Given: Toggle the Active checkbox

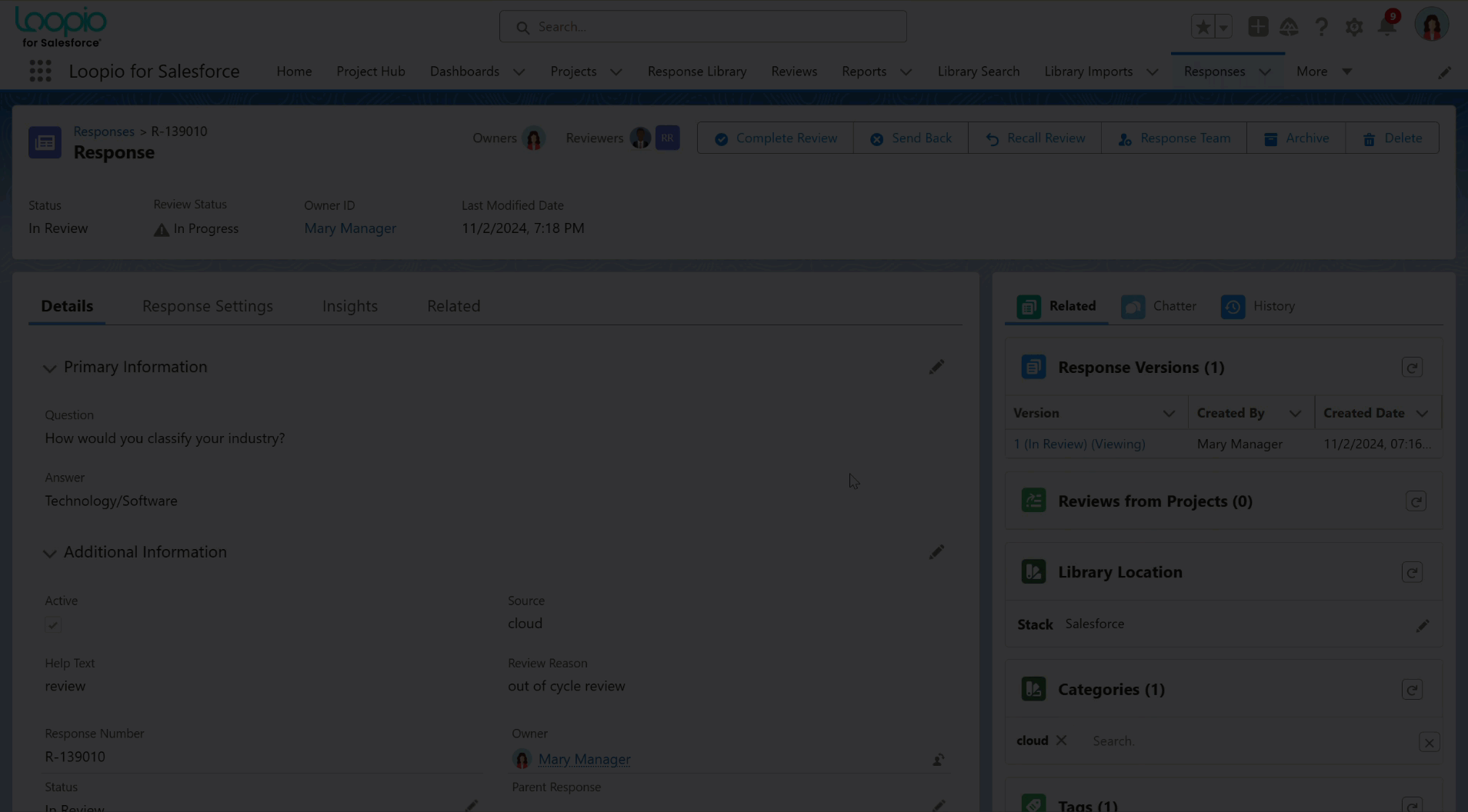Looking at the screenshot, I should pos(53,624).
